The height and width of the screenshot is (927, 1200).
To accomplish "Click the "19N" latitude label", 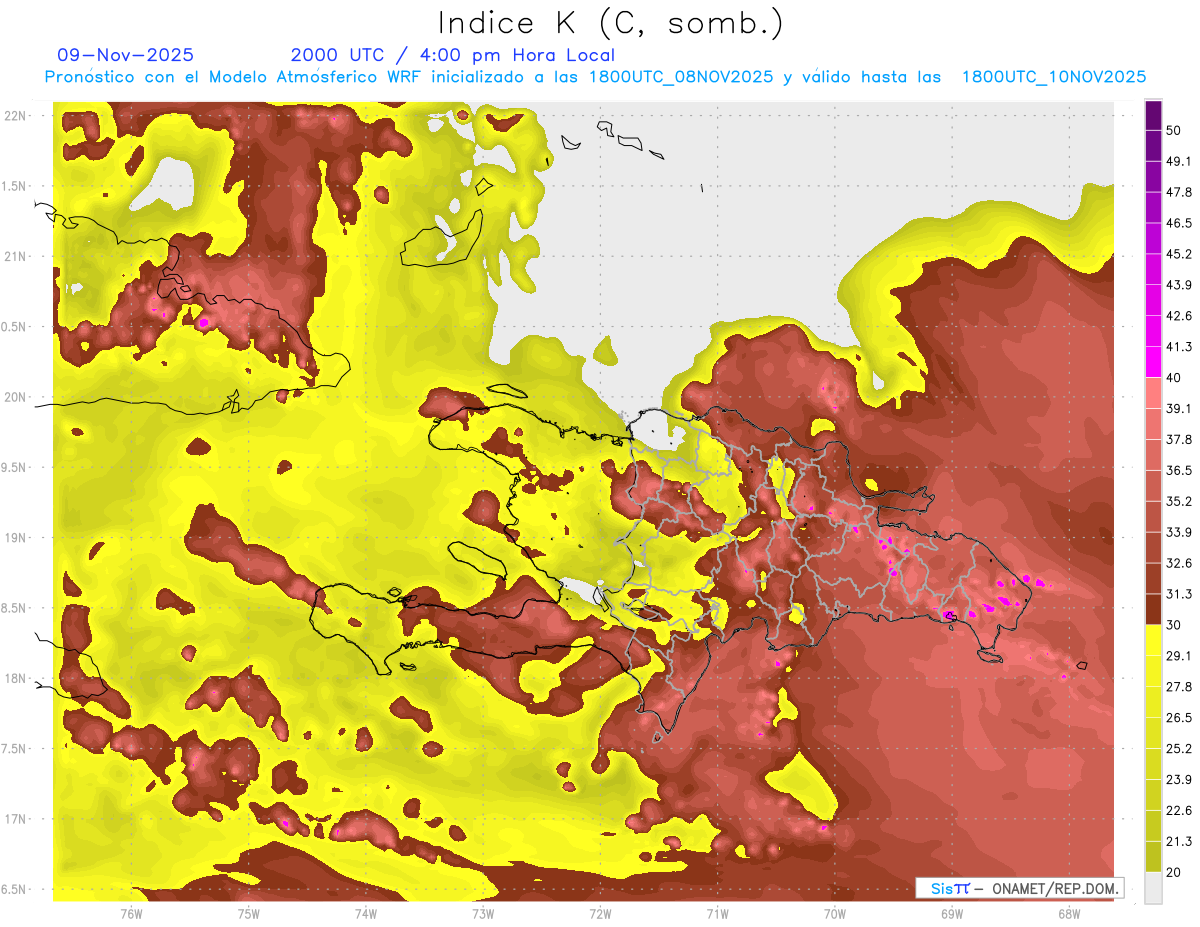I will [x=16, y=537].
